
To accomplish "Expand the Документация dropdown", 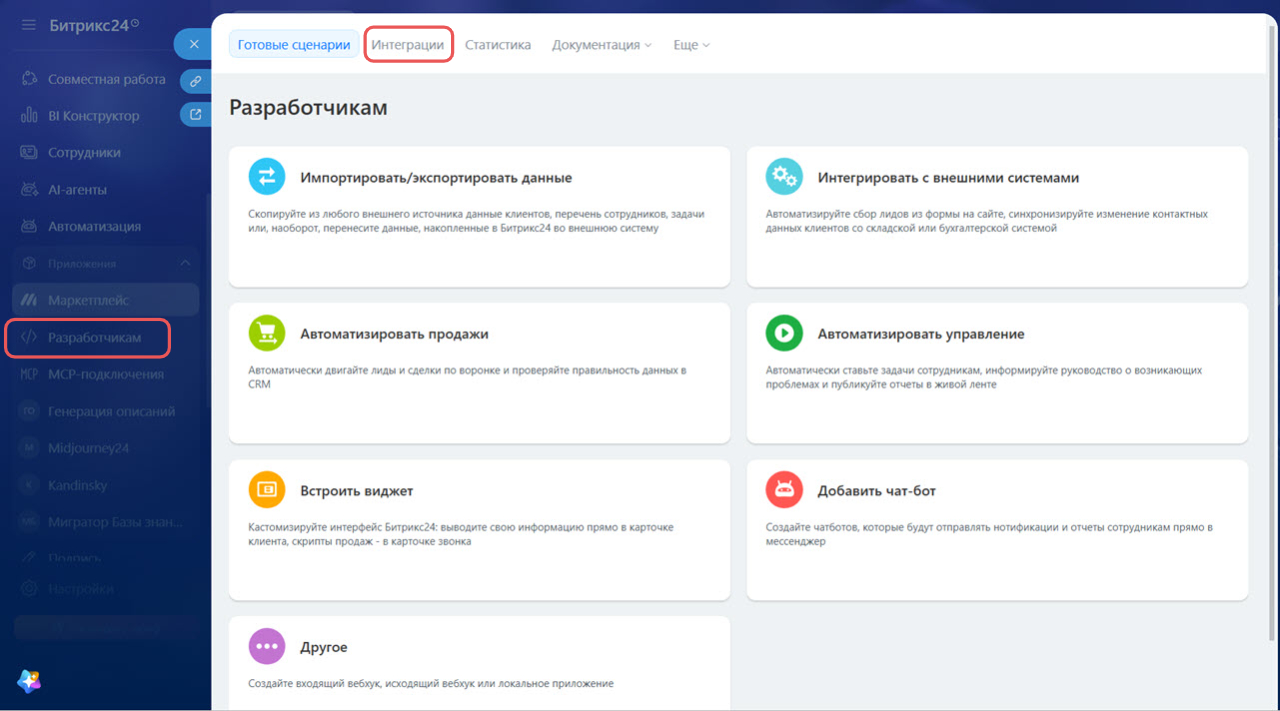I will pos(602,45).
